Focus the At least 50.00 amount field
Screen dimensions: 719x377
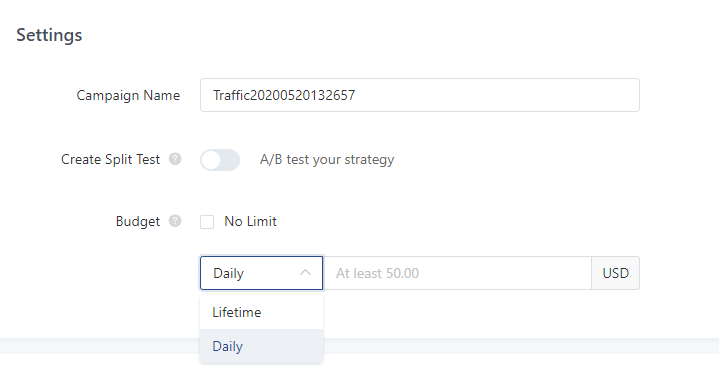tap(457, 273)
